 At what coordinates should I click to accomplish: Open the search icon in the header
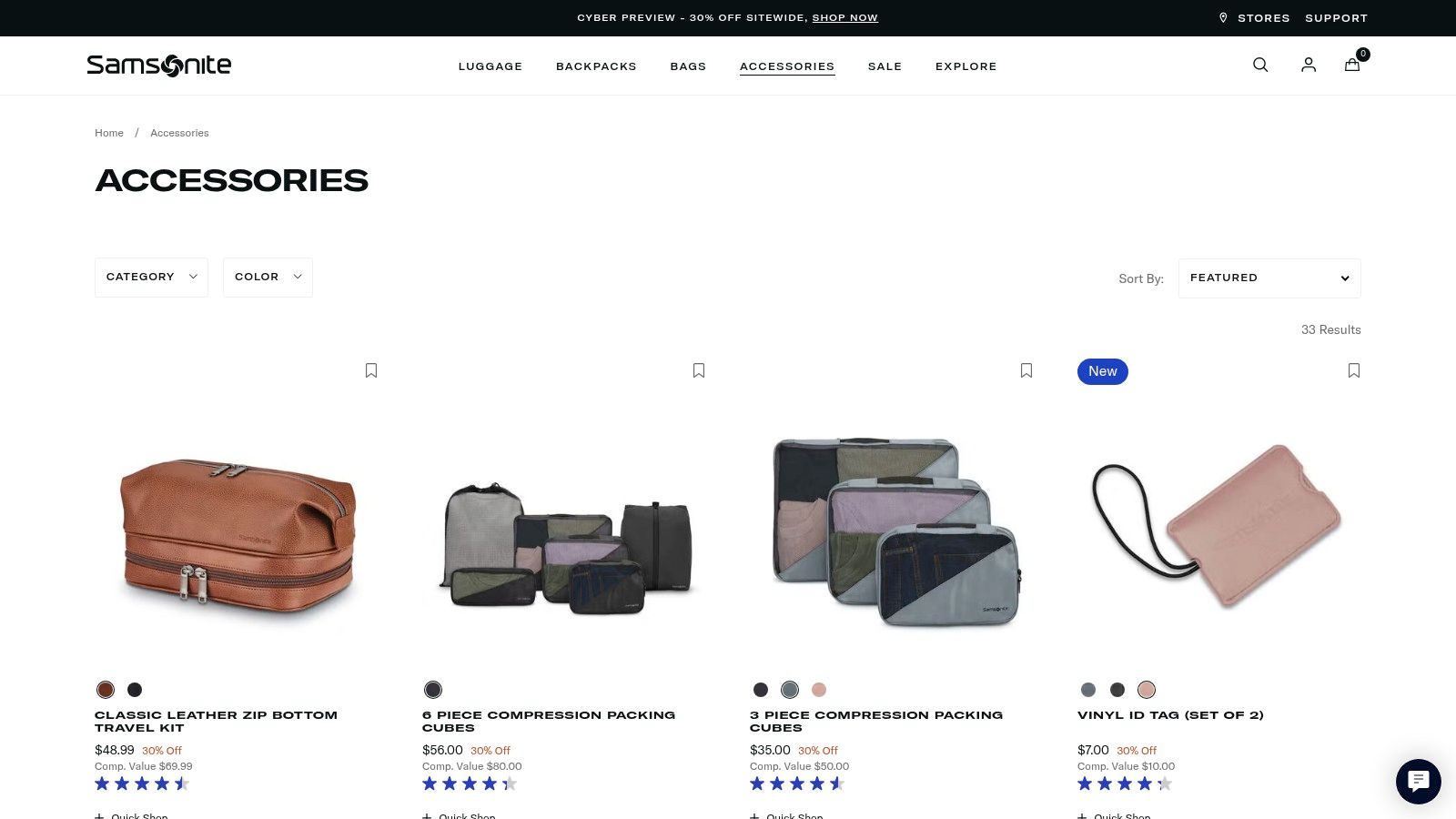pyautogui.click(x=1260, y=65)
